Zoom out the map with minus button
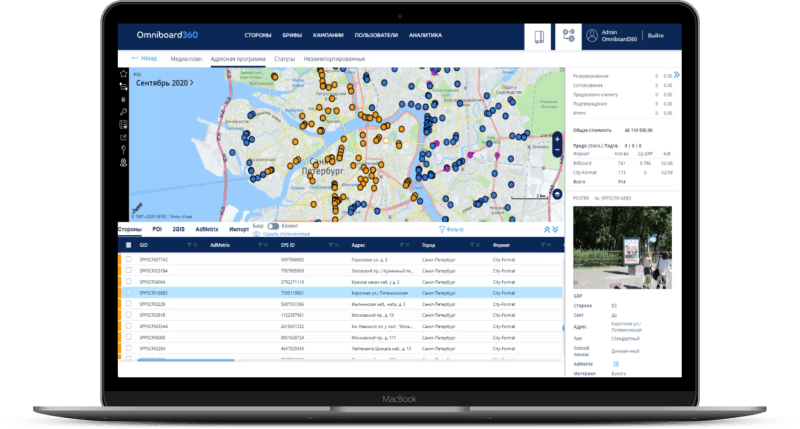This screenshot has height=429, width=800. (557, 151)
